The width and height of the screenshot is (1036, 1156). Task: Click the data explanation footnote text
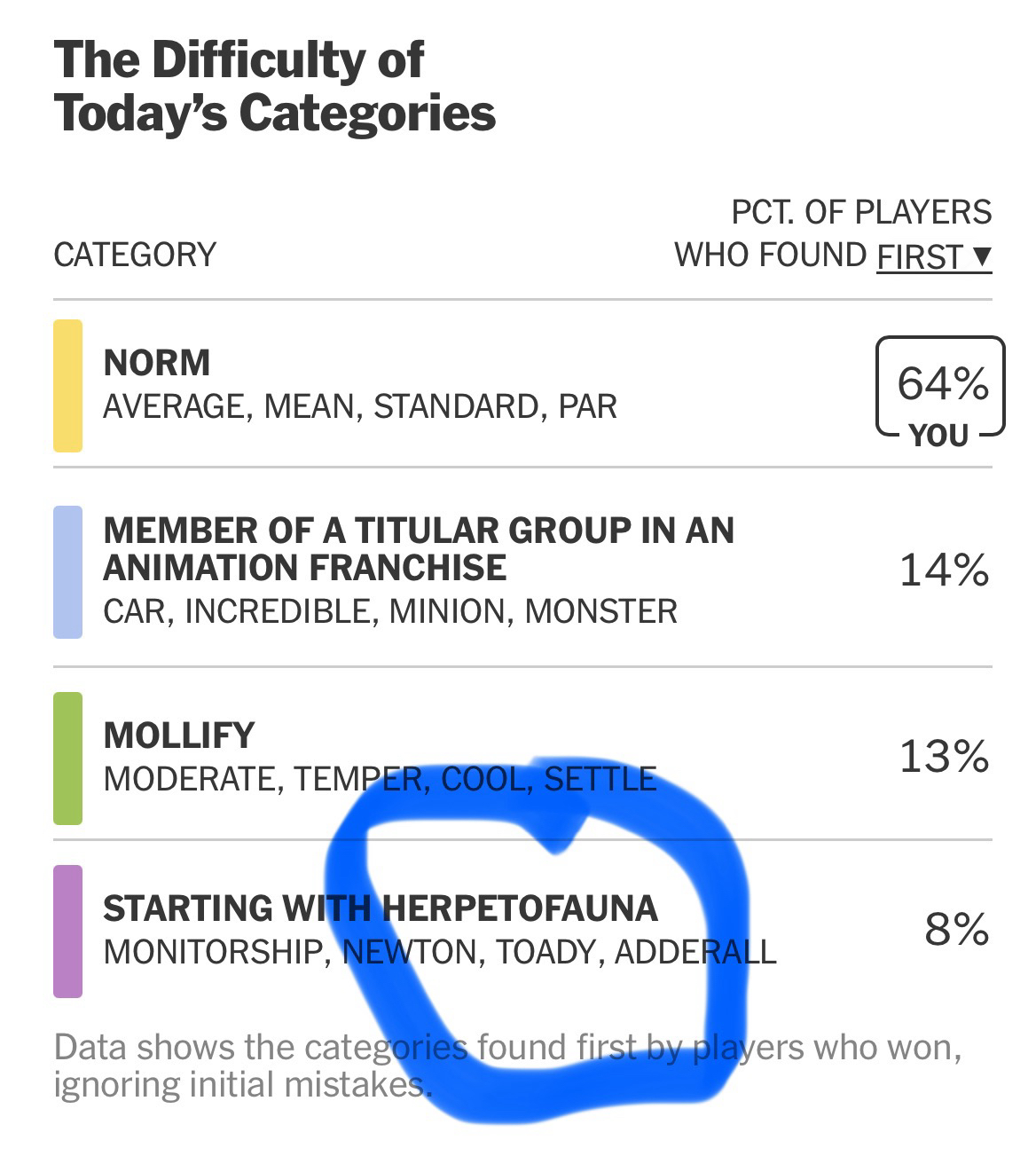pos(506,1065)
